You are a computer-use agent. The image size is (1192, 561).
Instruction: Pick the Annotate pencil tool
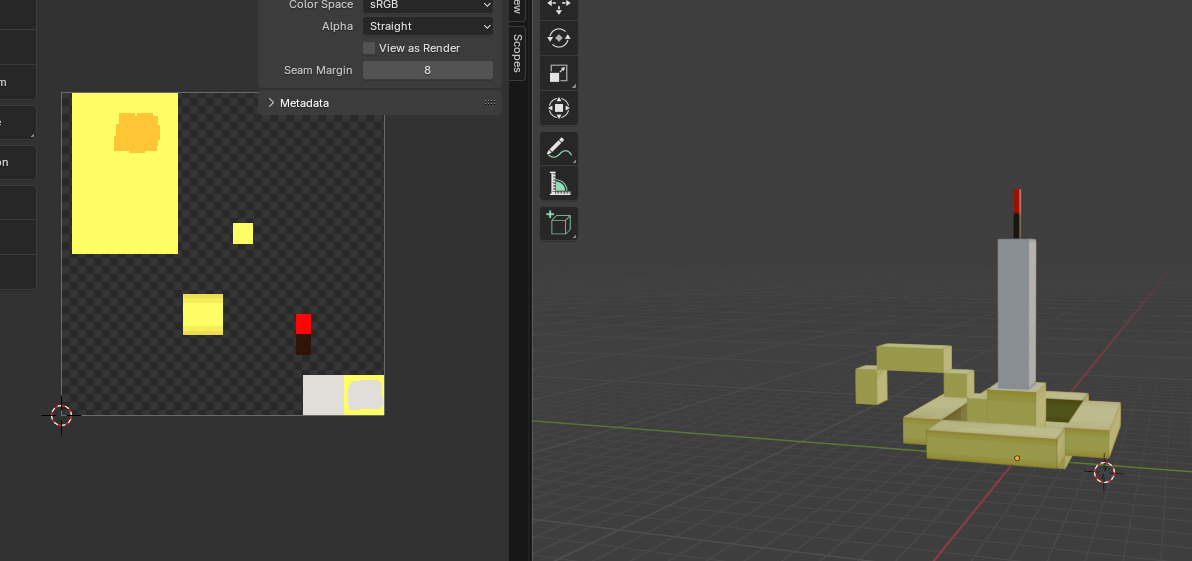pyautogui.click(x=558, y=149)
